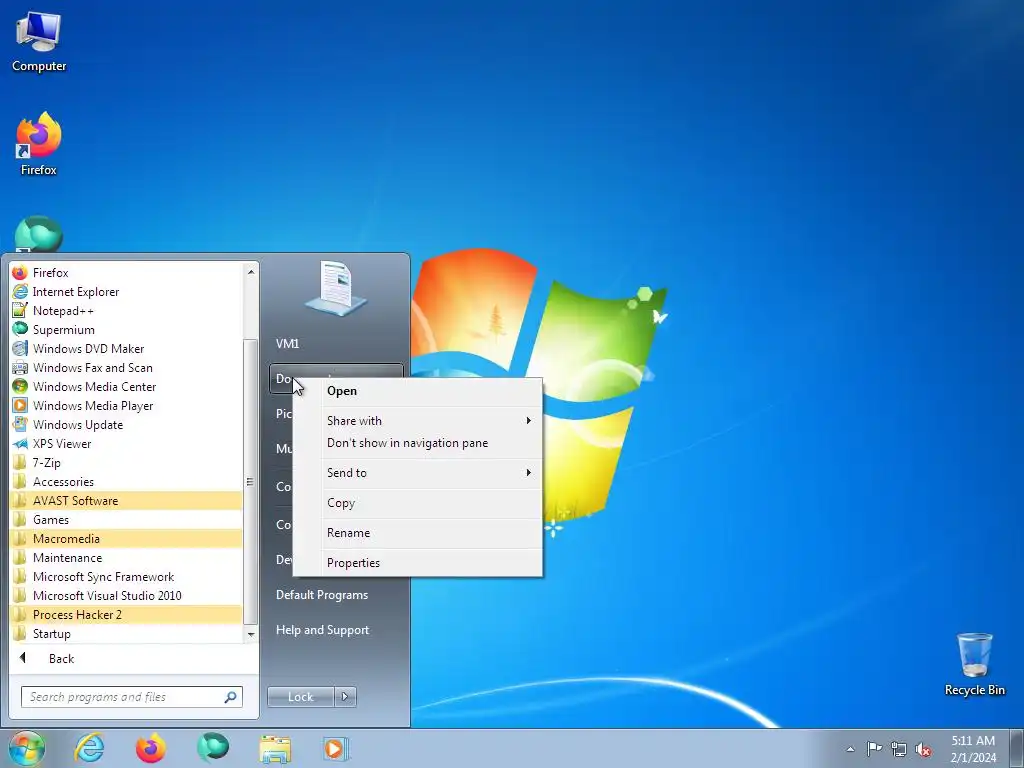
Task: Expand the Microsoft Sync Framework folder
Action: coord(125,576)
